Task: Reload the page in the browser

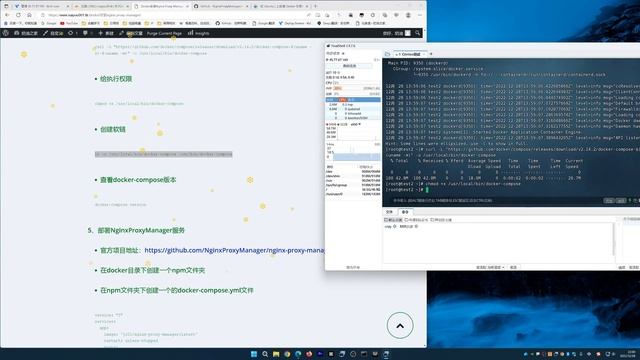Action: click(18, 15)
